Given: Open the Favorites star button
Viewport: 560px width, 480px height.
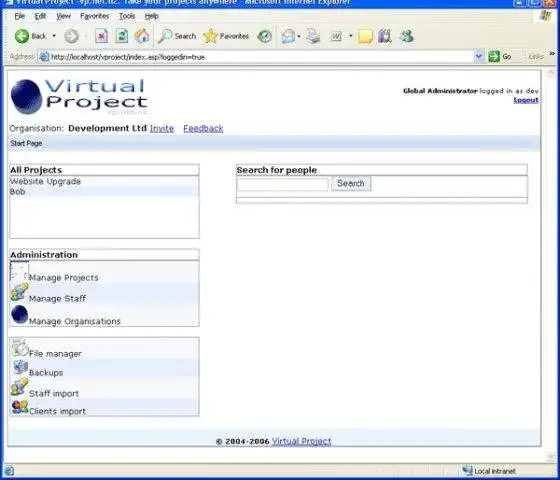Looking at the screenshot, I should [210, 36].
